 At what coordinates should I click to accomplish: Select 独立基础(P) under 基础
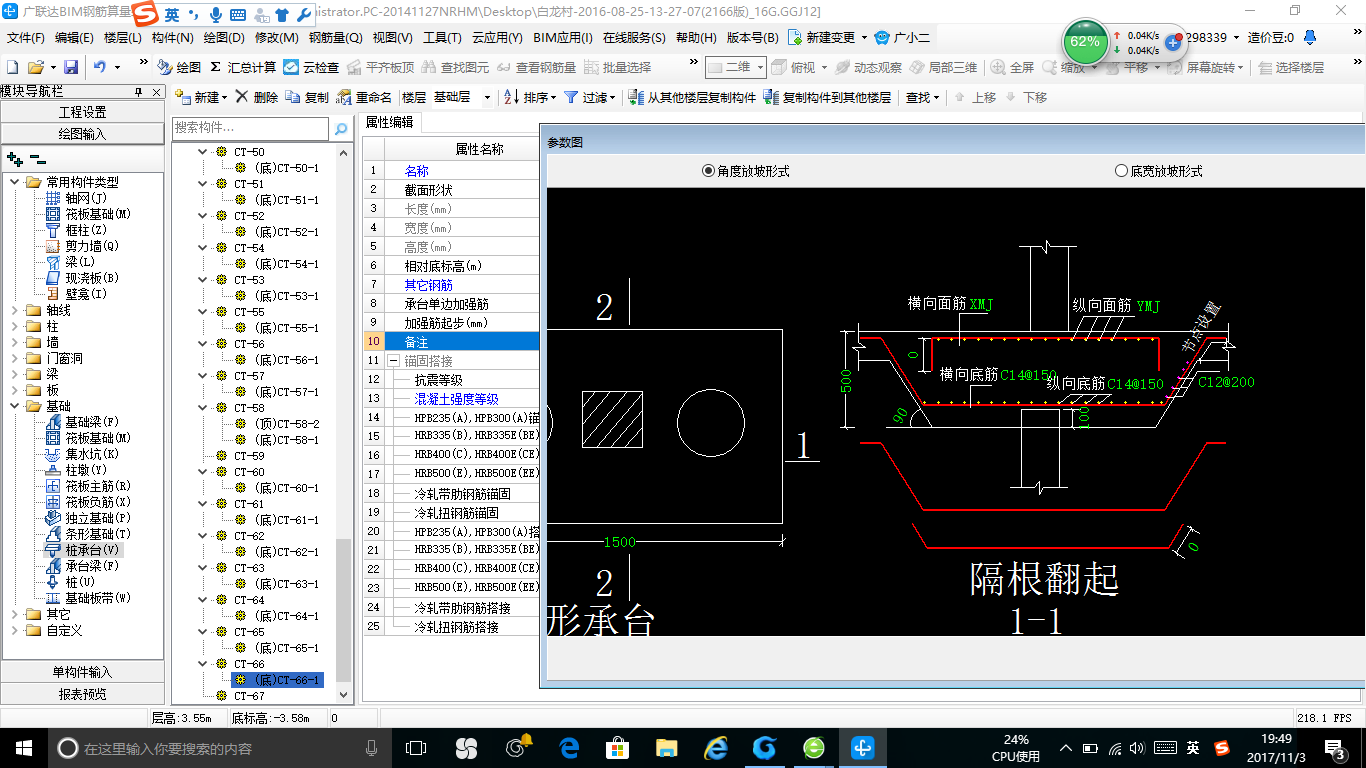89,518
